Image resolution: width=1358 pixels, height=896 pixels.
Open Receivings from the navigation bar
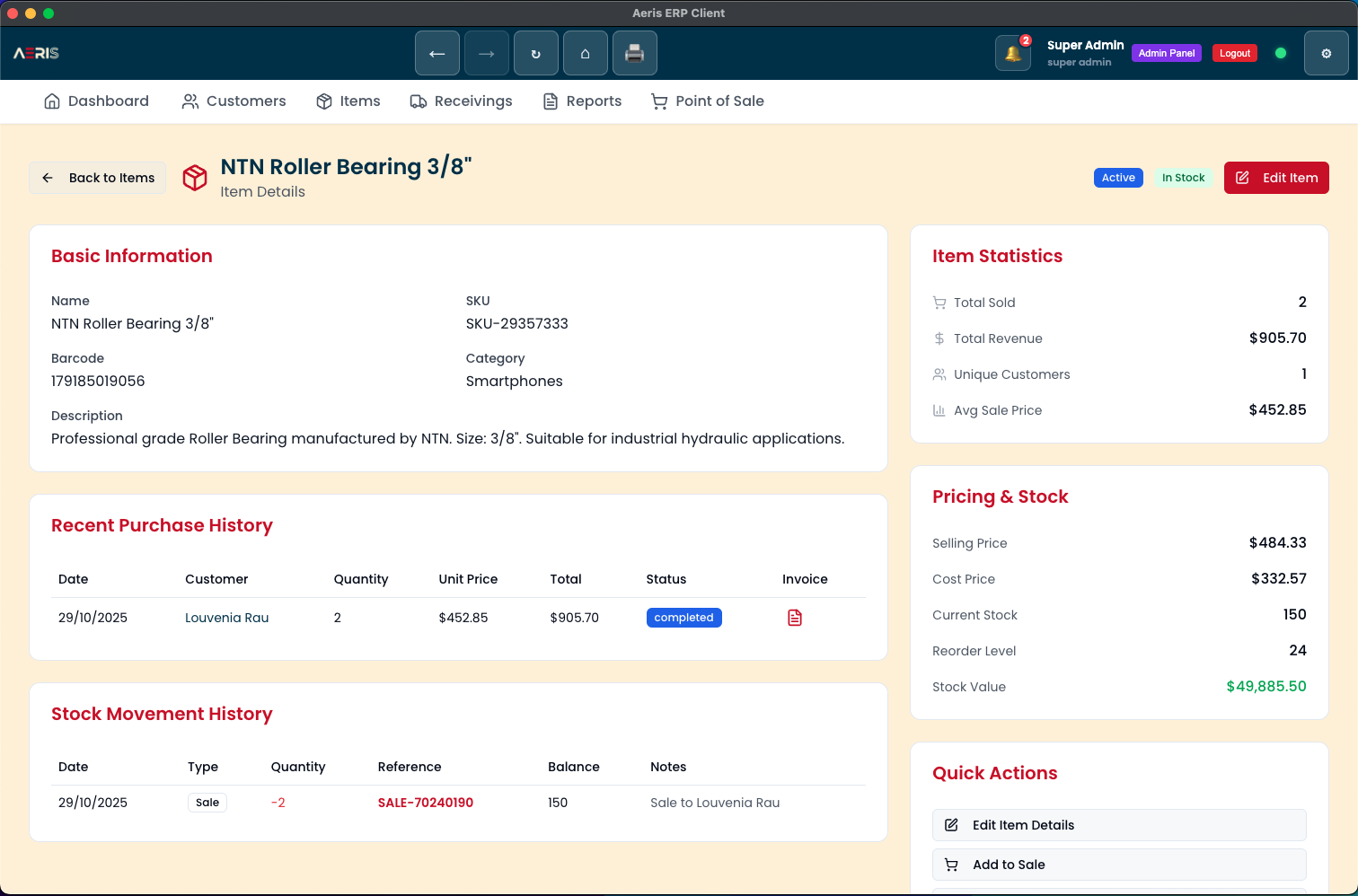tap(461, 101)
